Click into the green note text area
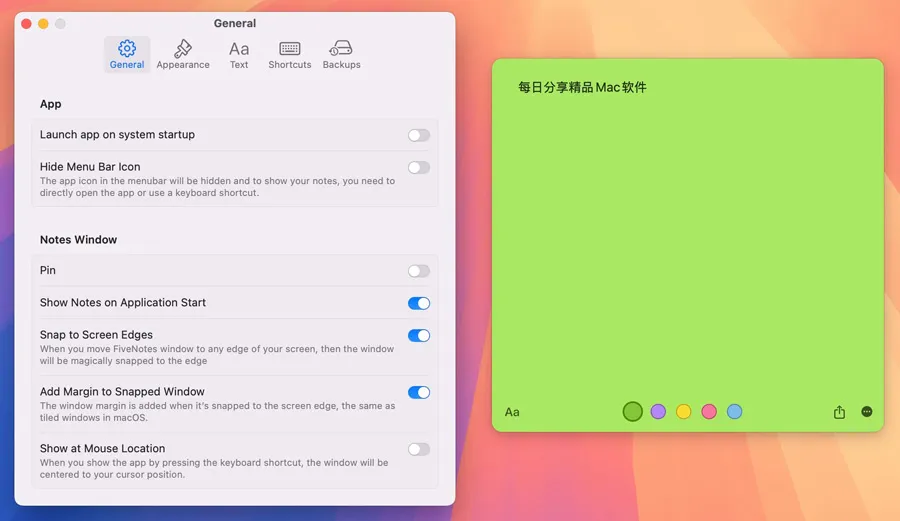The width and height of the screenshot is (900, 521). coord(687,240)
